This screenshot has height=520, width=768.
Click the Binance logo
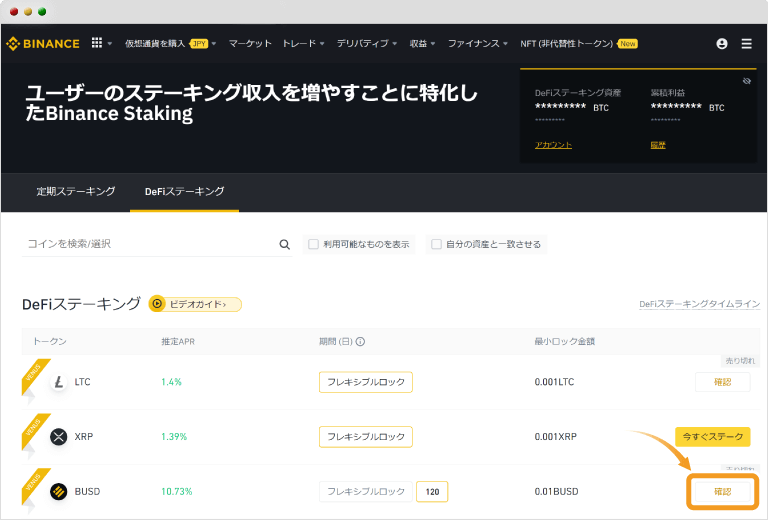pyautogui.click(x=43, y=44)
